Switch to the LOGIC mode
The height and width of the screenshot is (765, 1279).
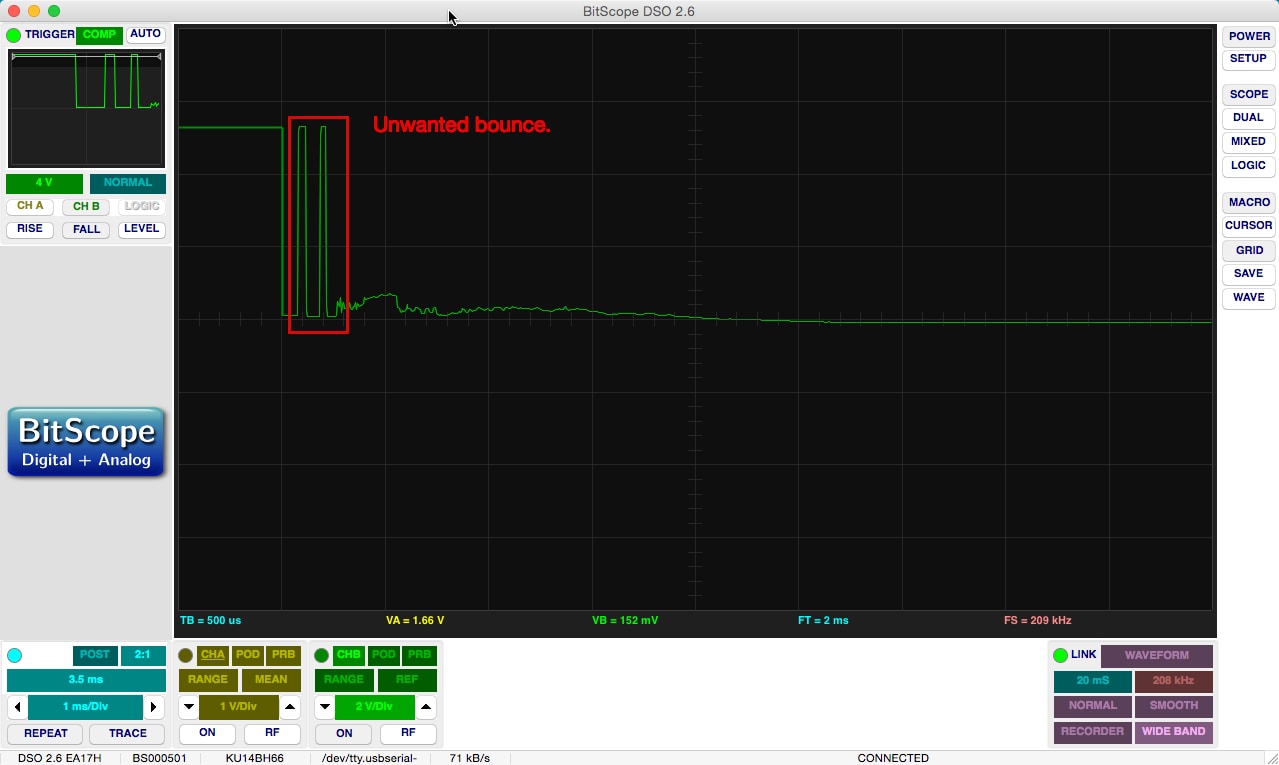[1248, 166]
